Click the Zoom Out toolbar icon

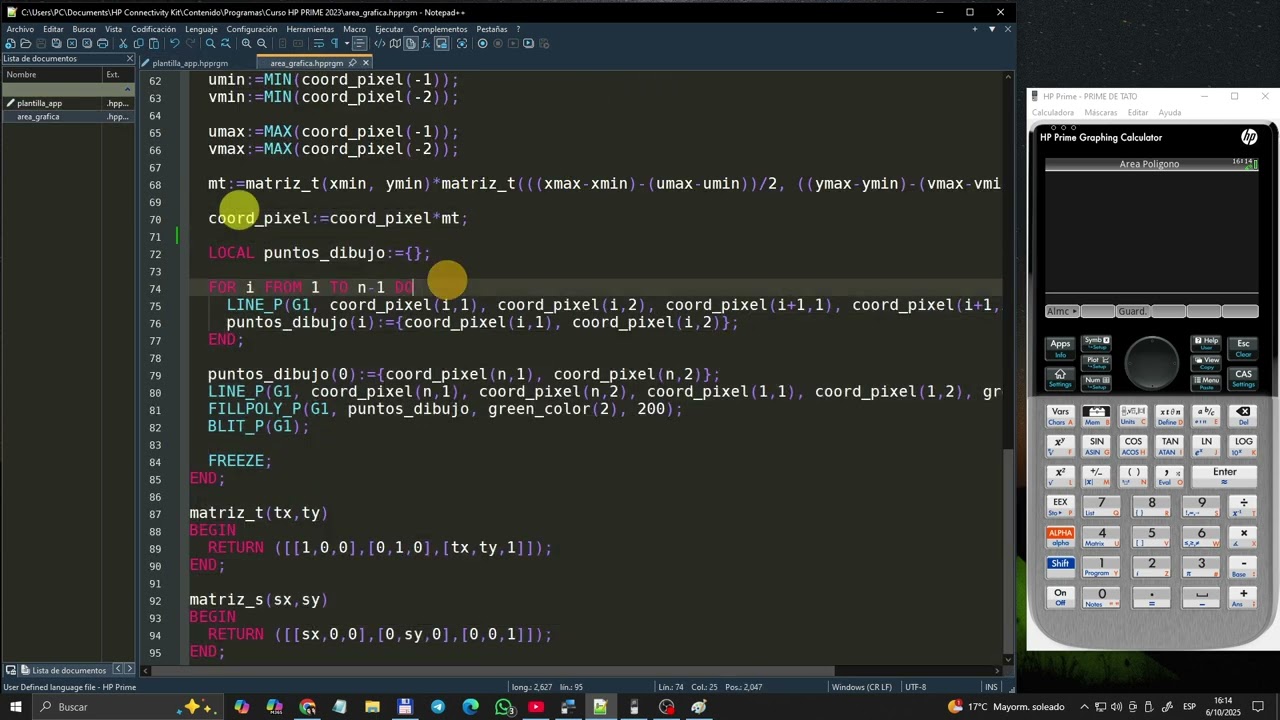(x=262, y=43)
